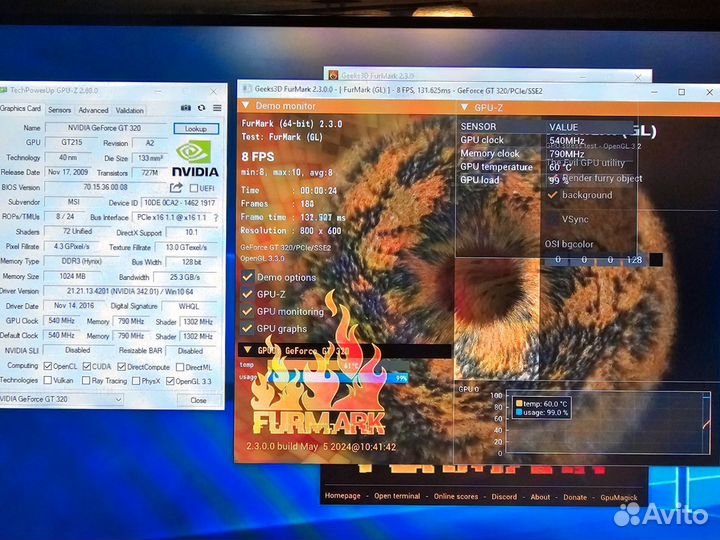Toggle the Ray Tracing checkbox
The height and width of the screenshot is (540, 720).
(x=86, y=381)
